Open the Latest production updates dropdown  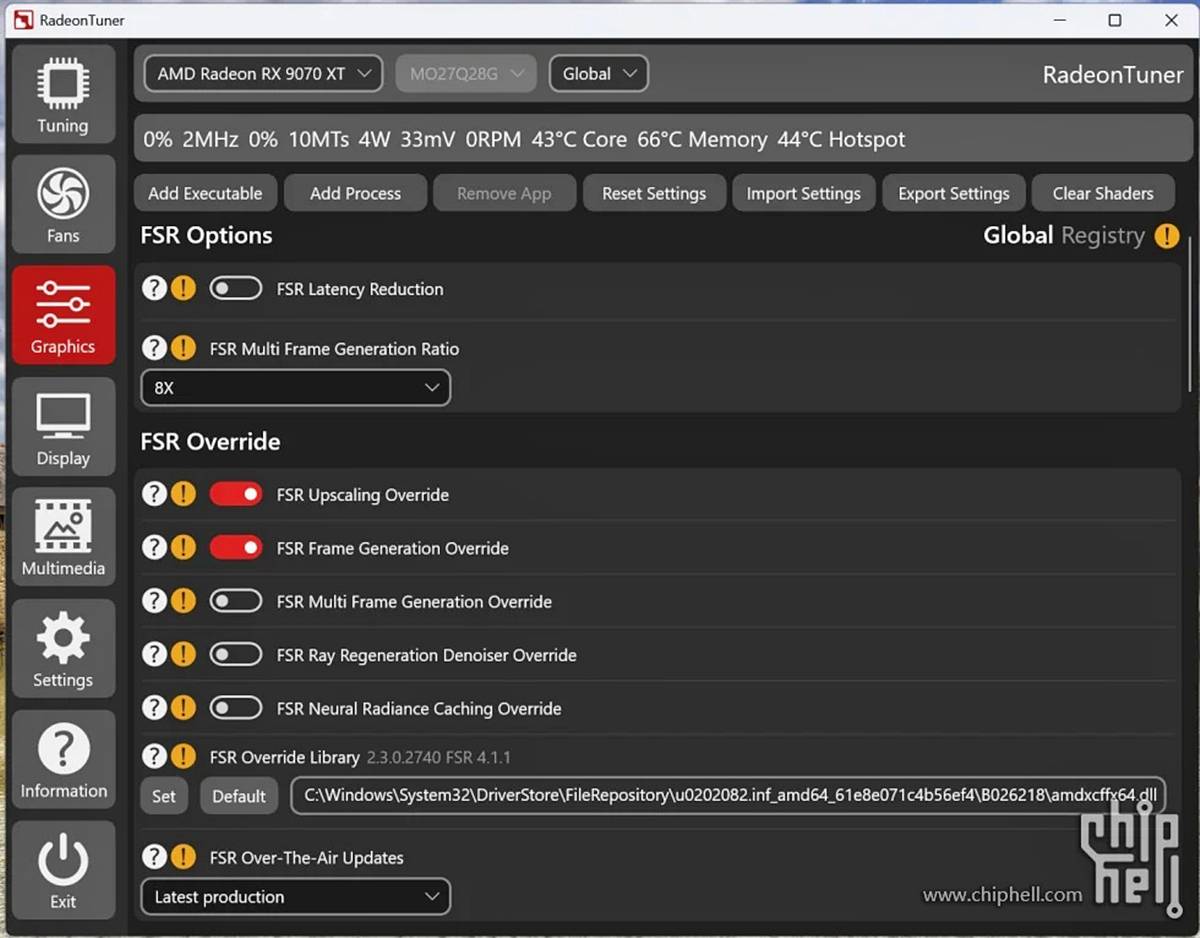tap(296, 897)
